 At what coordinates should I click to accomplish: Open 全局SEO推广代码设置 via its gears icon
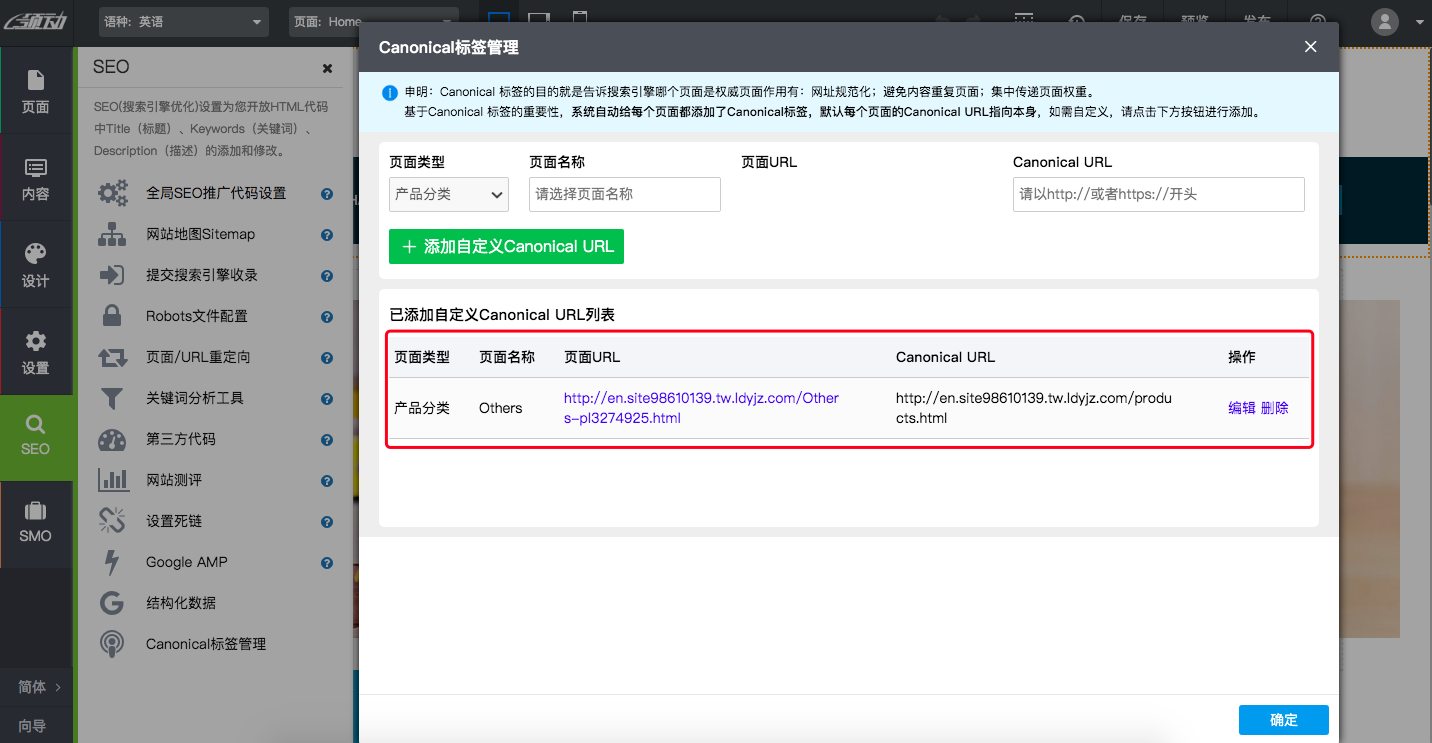pyautogui.click(x=111, y=192)
